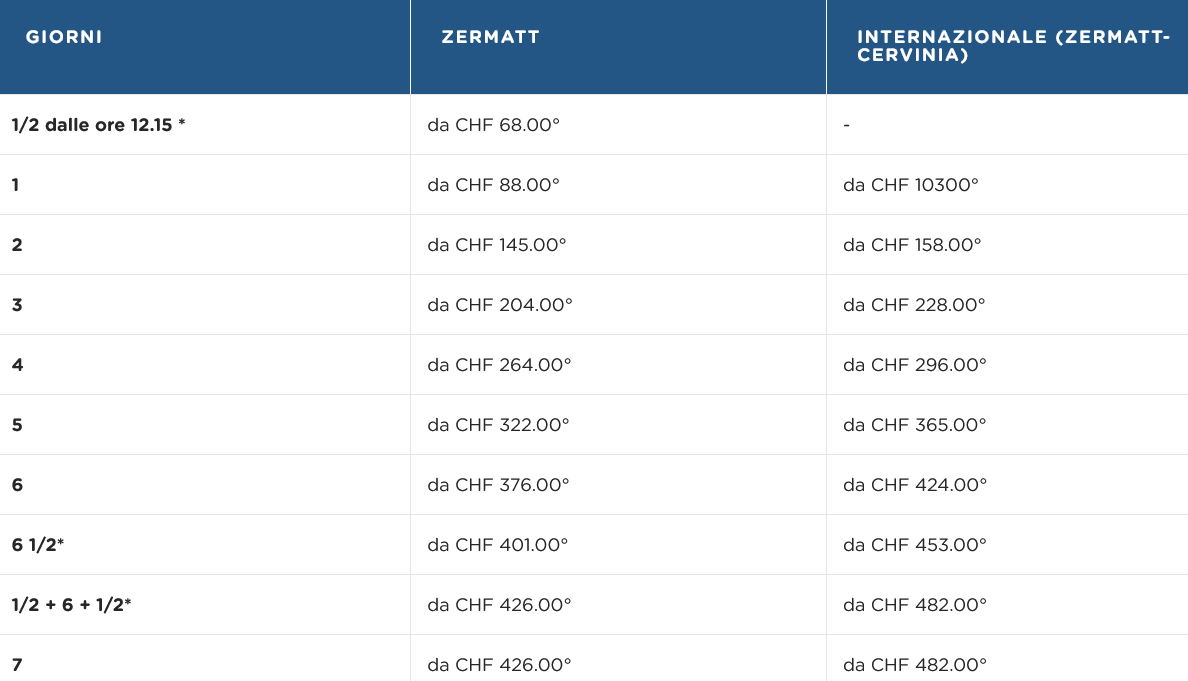Click international 4-day price CHF 296.00
Screen dimensions: 1188x681
[x=915, y=364]
